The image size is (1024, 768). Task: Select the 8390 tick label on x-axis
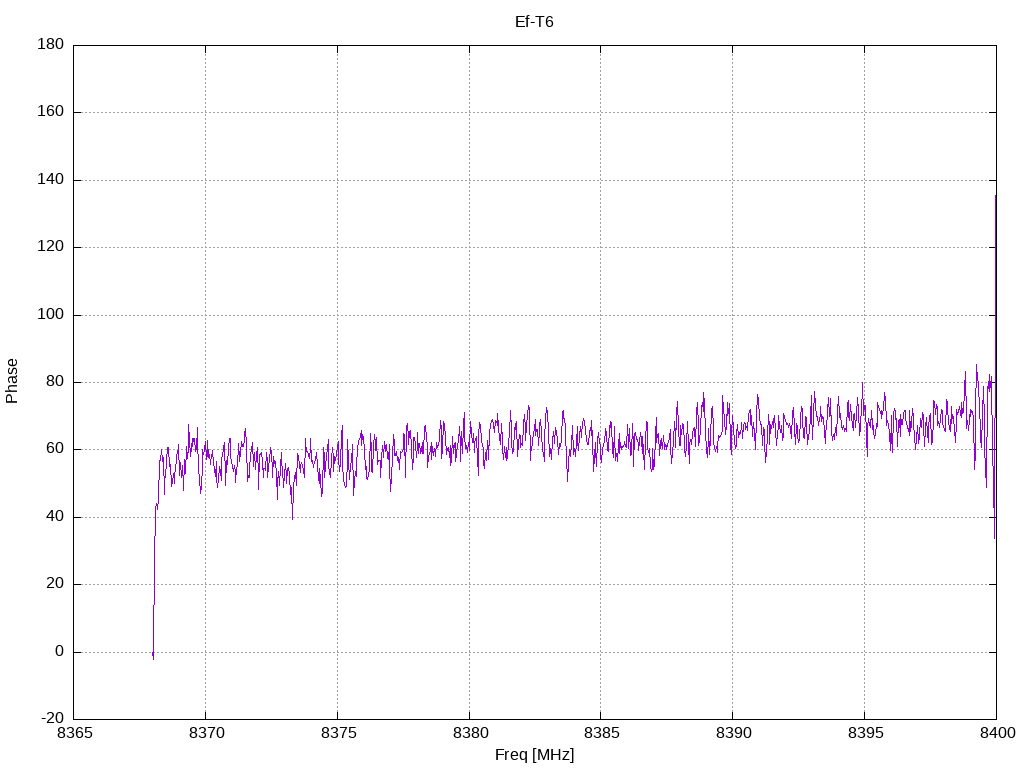tap(732, 734)
